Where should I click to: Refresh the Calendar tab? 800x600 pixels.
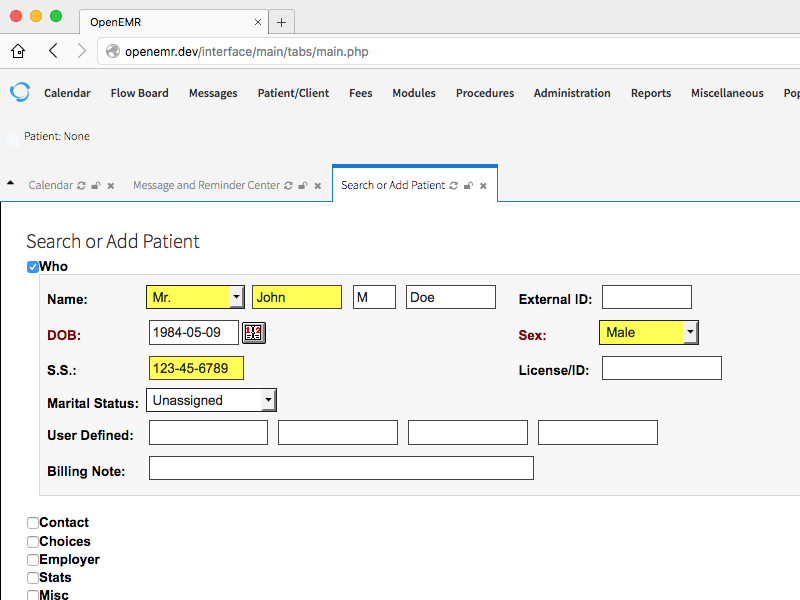(x=82, y=186)
